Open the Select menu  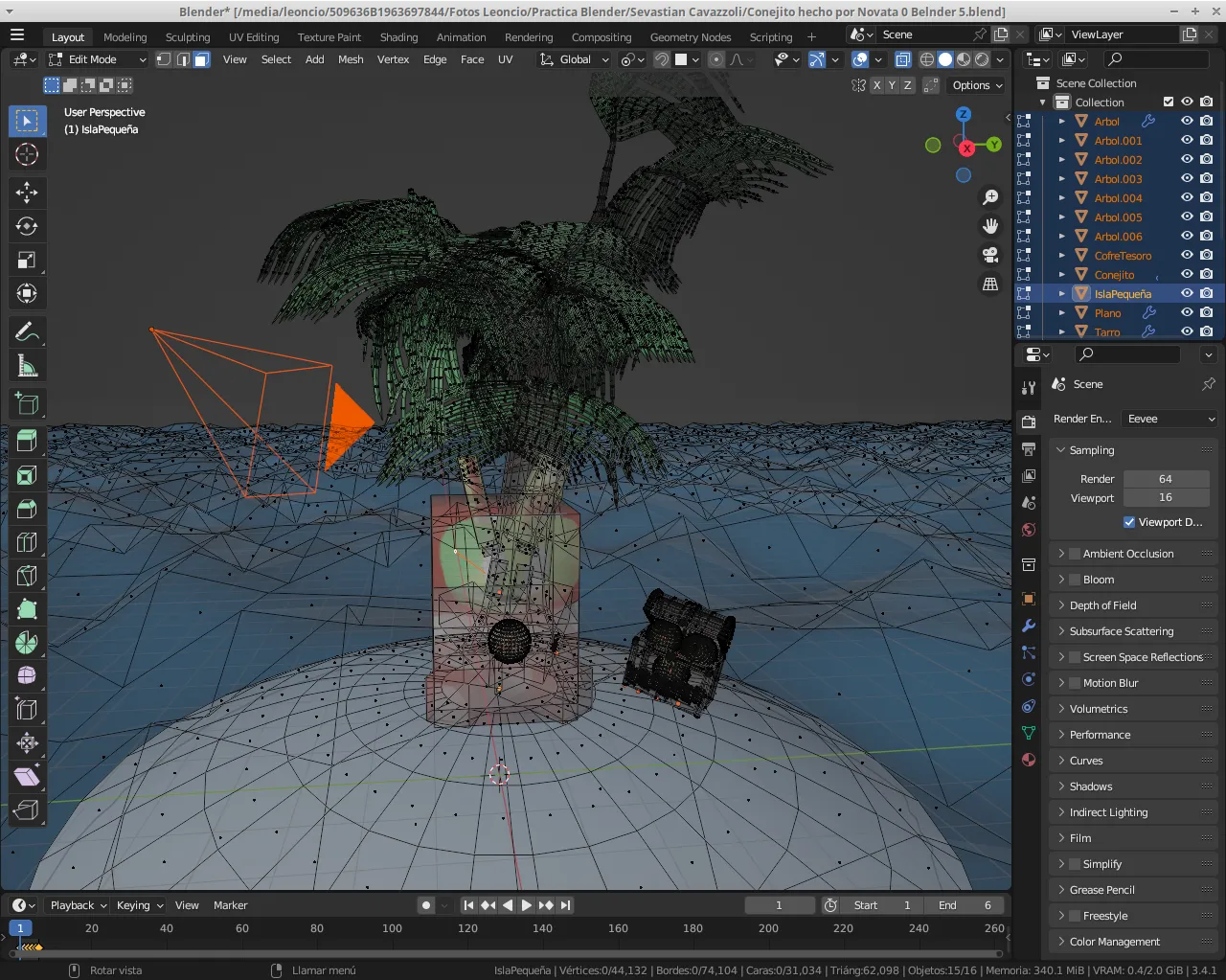[276, 59]
